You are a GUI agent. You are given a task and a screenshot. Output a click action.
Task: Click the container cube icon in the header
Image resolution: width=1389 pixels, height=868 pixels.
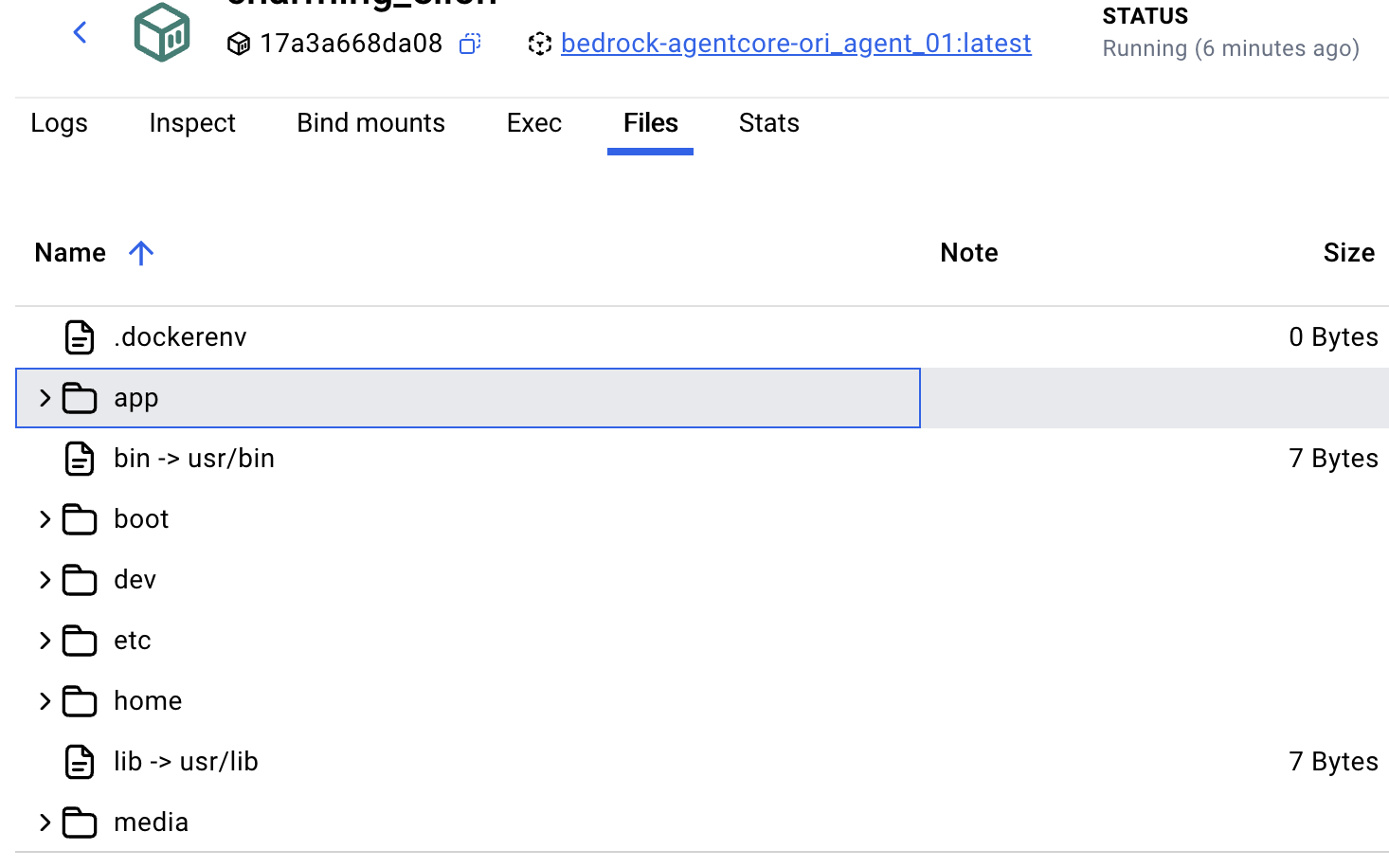coord(161,31)
